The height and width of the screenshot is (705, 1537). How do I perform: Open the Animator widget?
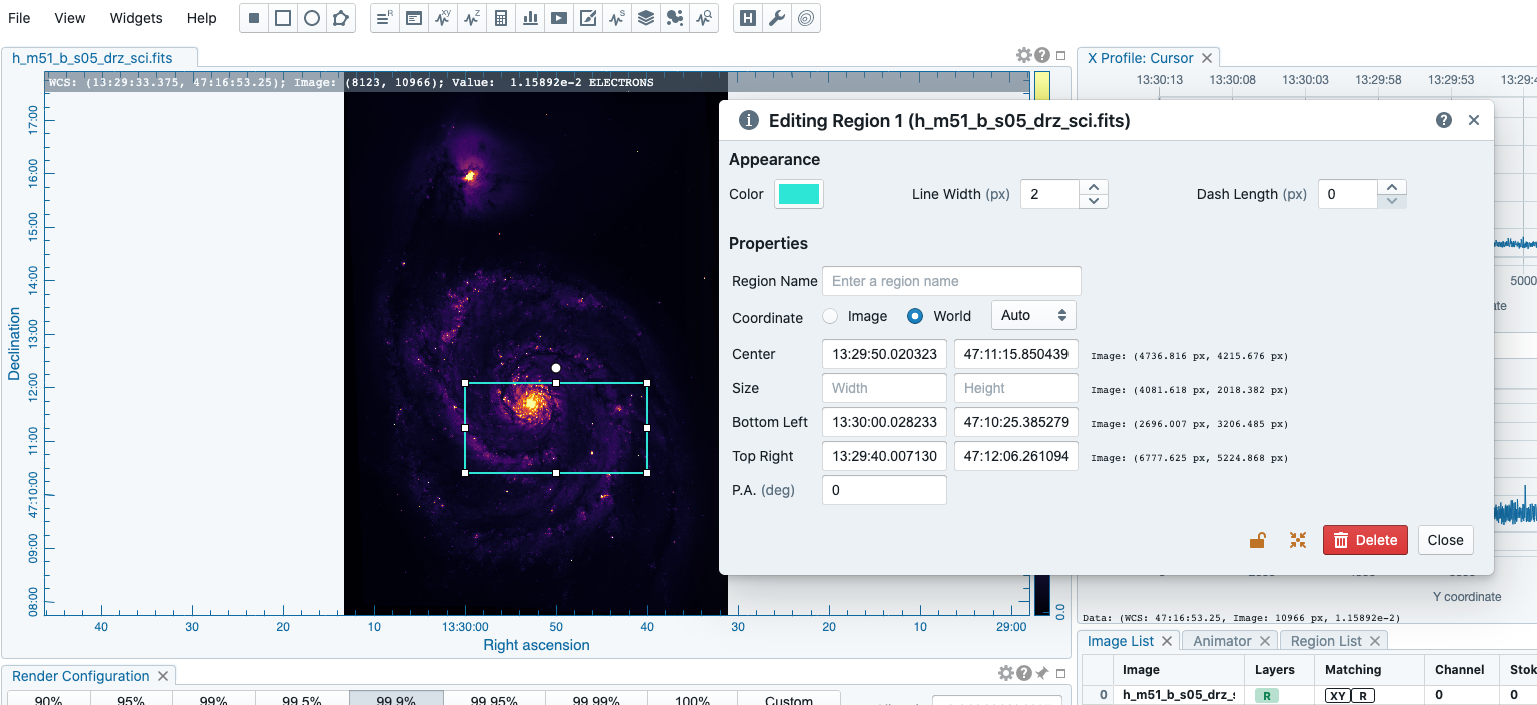[x=559, y=17]
